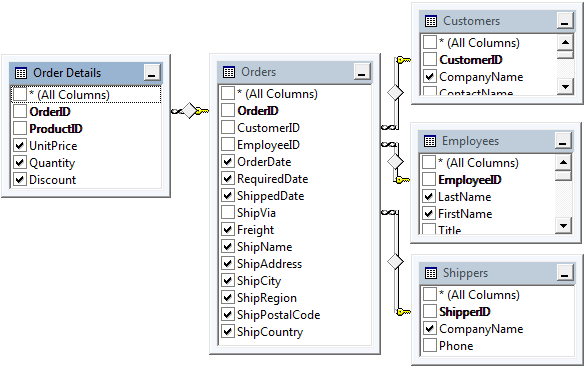Image resolution: width=586 pixels, height=368 pixels.
Task: Click the Customers list scroll down arrow
Action: (x=565, y=86)
